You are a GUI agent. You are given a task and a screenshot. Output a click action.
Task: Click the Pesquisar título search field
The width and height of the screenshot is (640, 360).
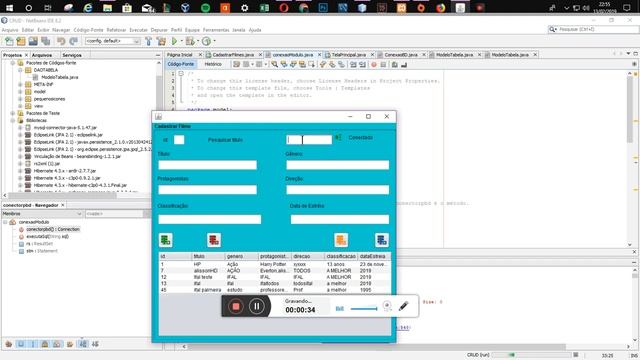tap(309, 140)
